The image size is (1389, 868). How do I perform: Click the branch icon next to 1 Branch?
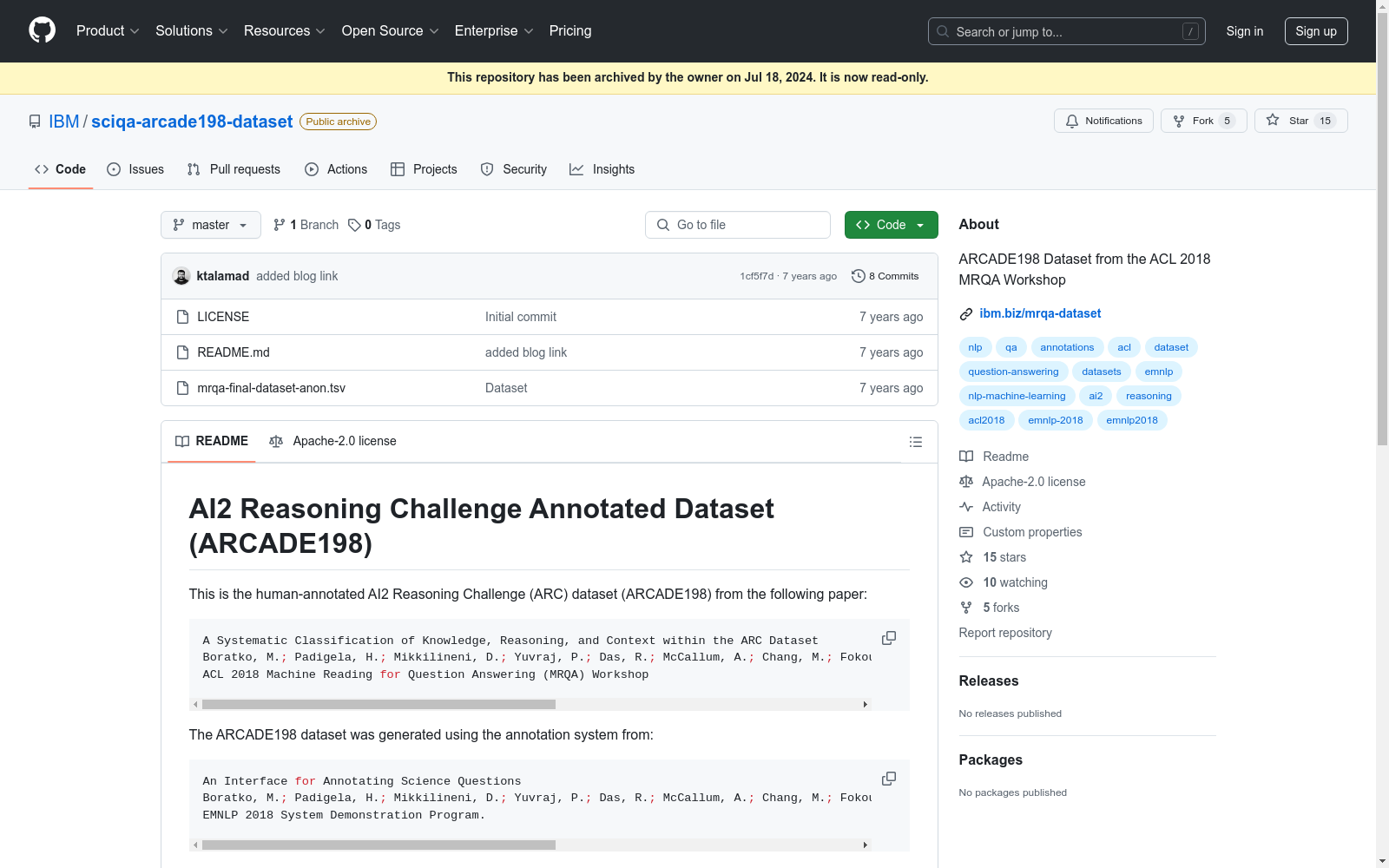click(x=280, y=225)
